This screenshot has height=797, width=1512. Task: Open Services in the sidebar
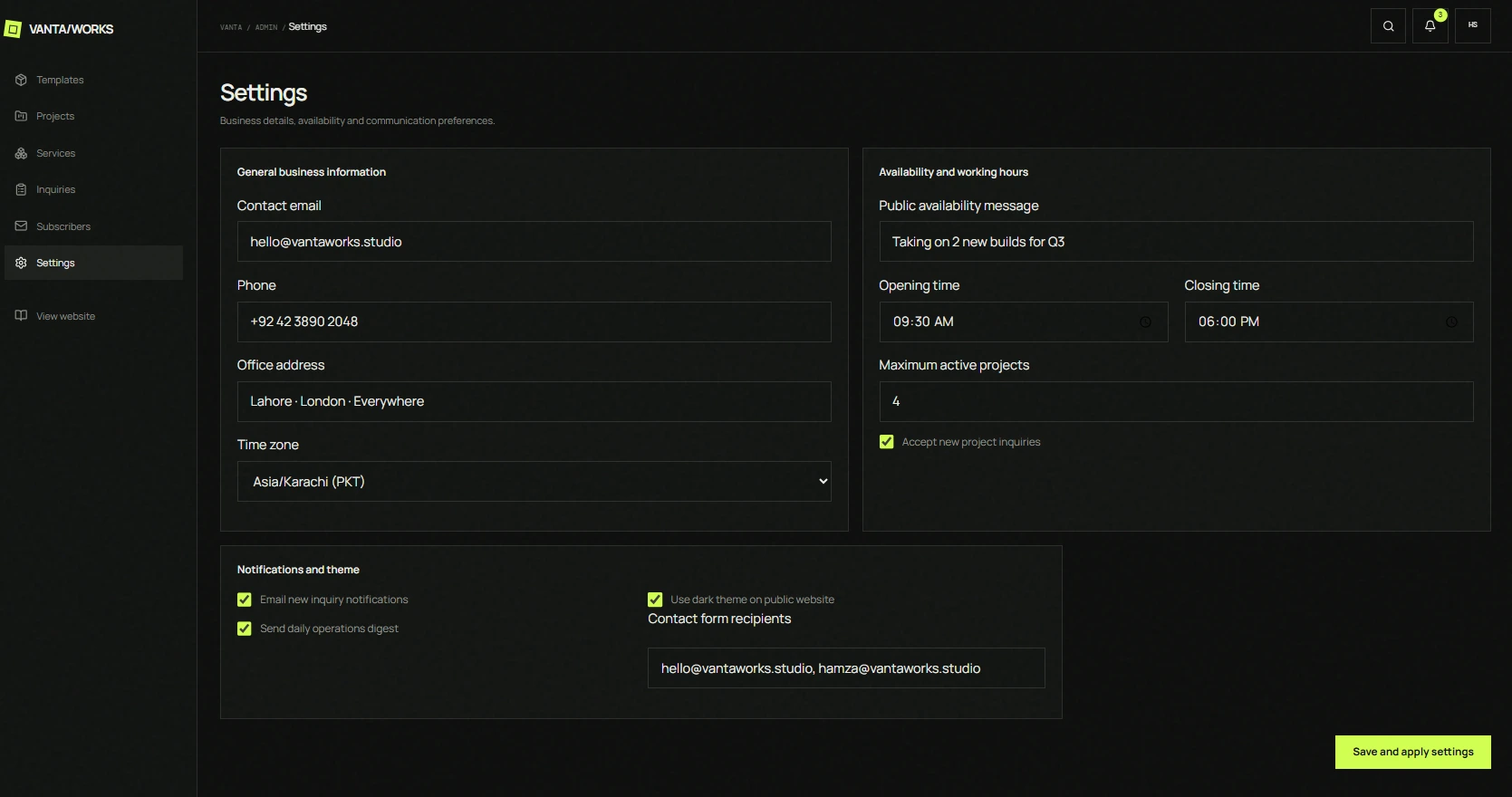tap(94, 153)
